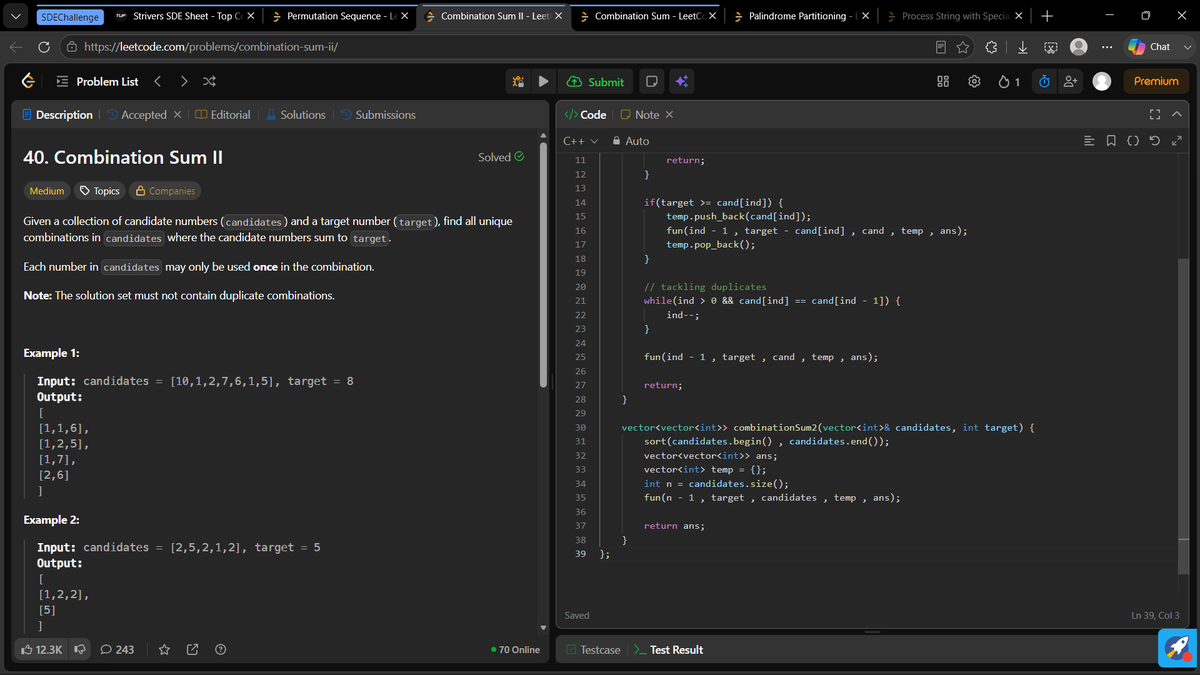Maximize the code panel with fullscreen icon
This screenshot has height=675, width=1200.
tap(1155, 115)
